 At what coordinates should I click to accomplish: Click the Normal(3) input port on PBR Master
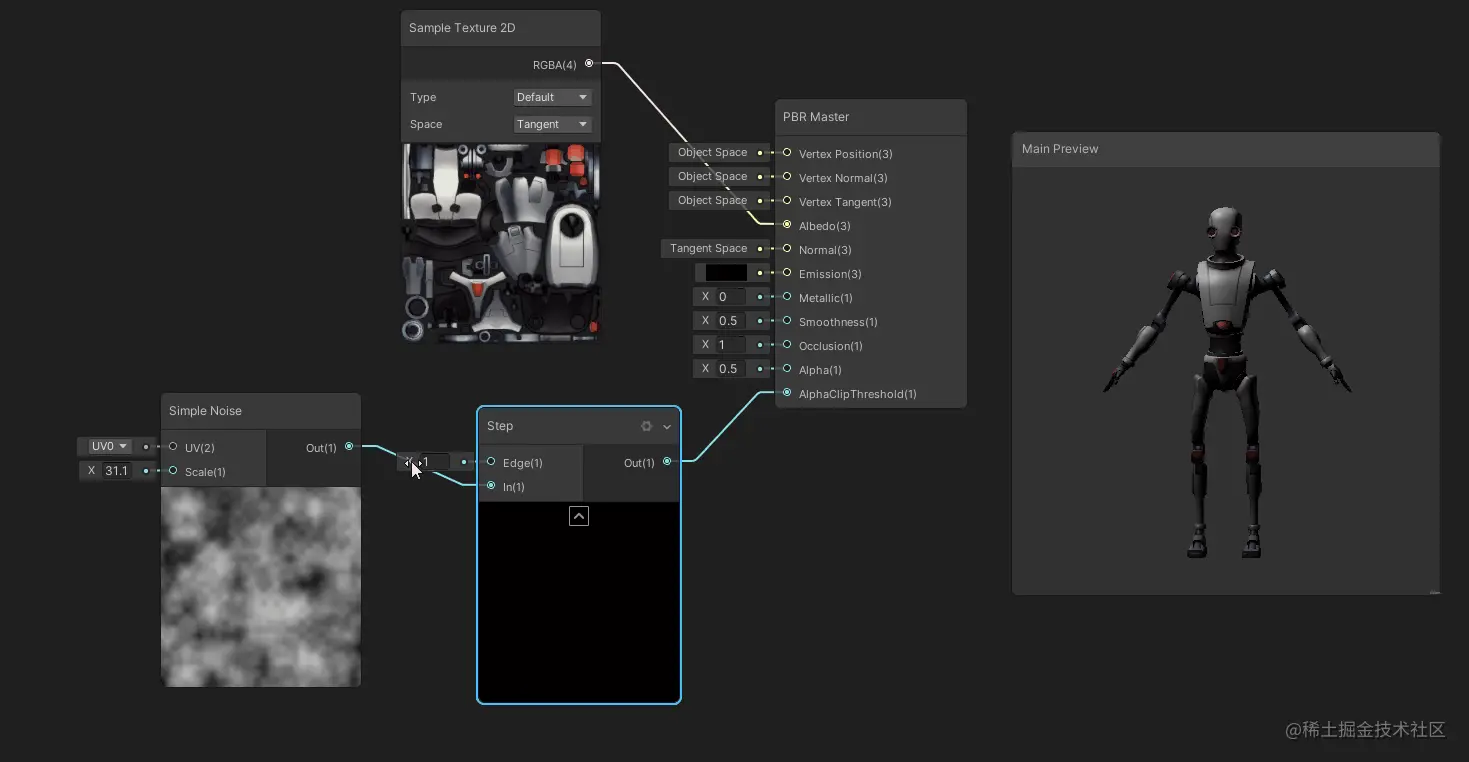pyautogui.click(x=787, y=249)
